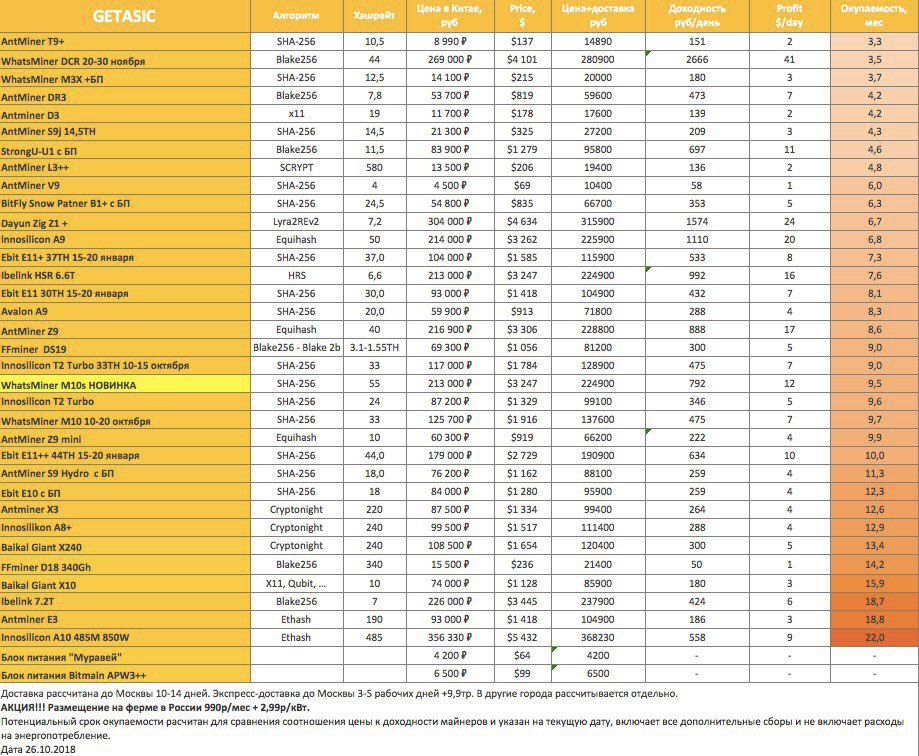The height and width of the screenshot is (756, 919).
Task: Click BitFly Snow Patner B1+ с БП cell
Action: (125, 204)
